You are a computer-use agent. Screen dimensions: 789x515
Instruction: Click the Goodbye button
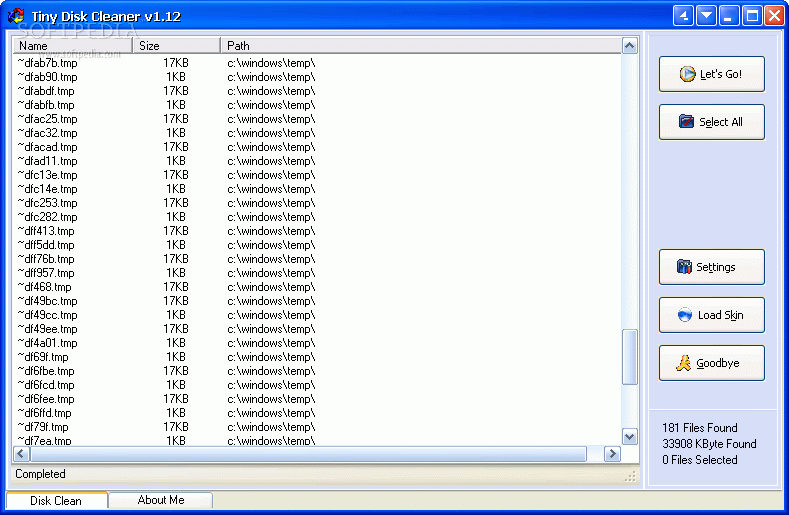coord(712,363)
